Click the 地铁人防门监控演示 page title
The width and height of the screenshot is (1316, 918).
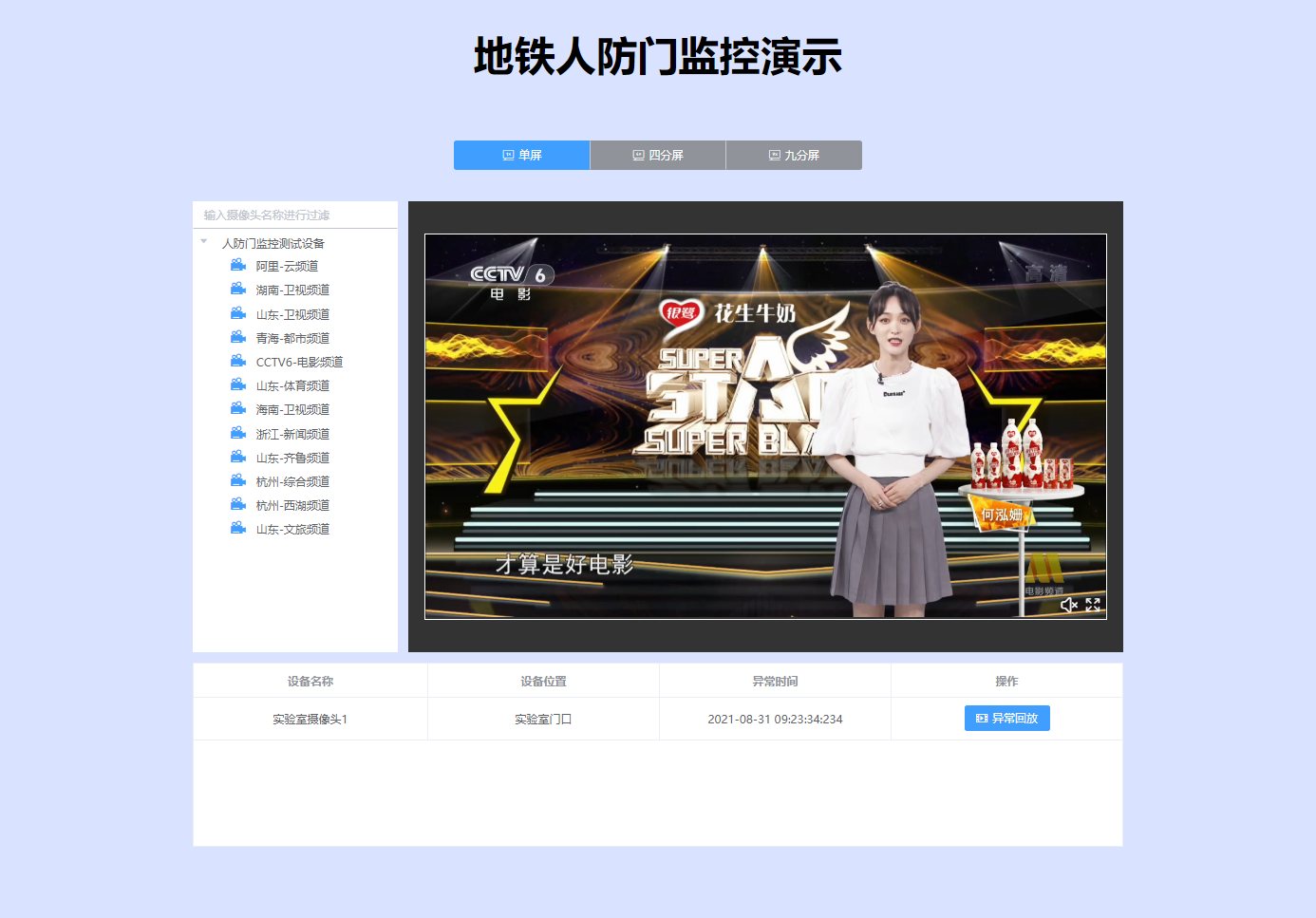coord(658,56)
